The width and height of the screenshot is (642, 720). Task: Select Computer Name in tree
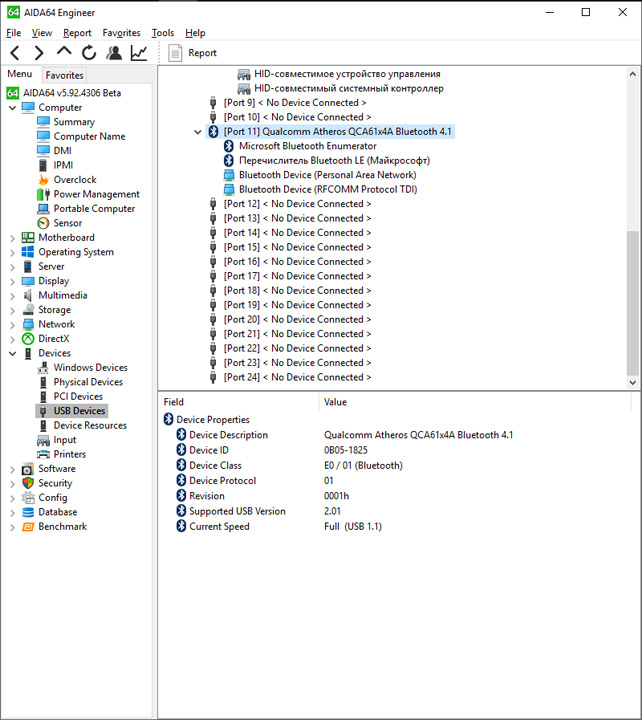[x=89, y=136]
